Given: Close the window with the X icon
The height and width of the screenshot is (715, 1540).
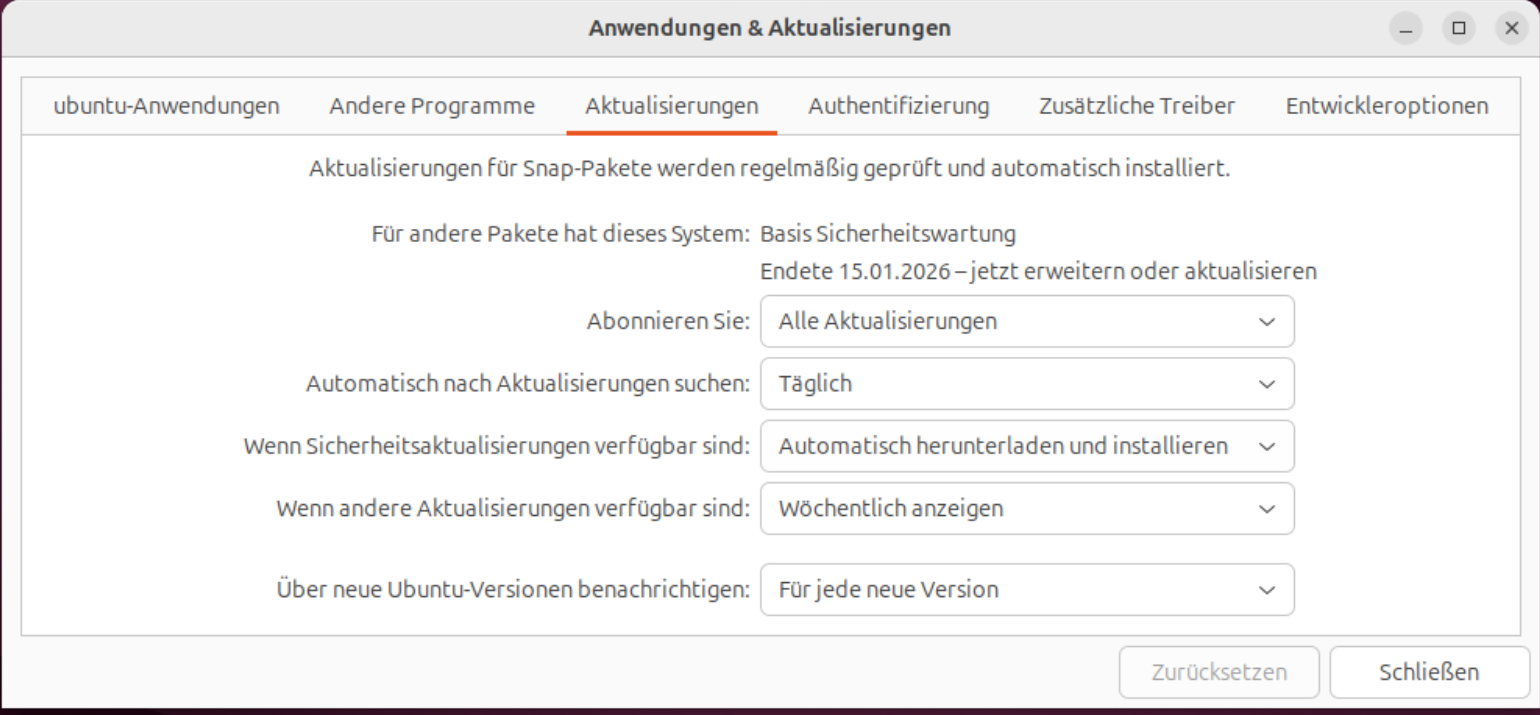Looking at the screenshot, I should 1511,29.
